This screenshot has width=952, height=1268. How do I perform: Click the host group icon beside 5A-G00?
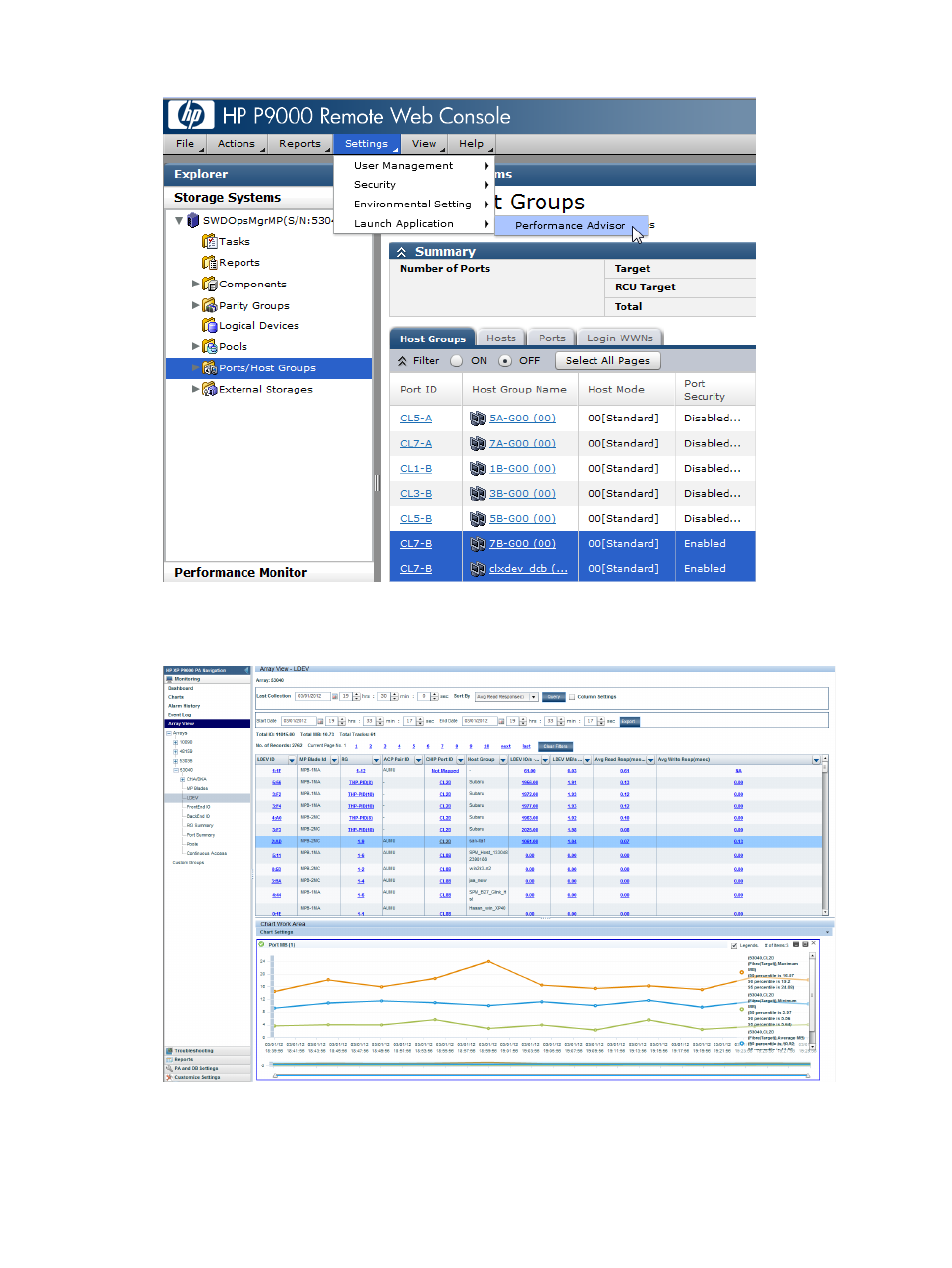[x=478, y=418]
